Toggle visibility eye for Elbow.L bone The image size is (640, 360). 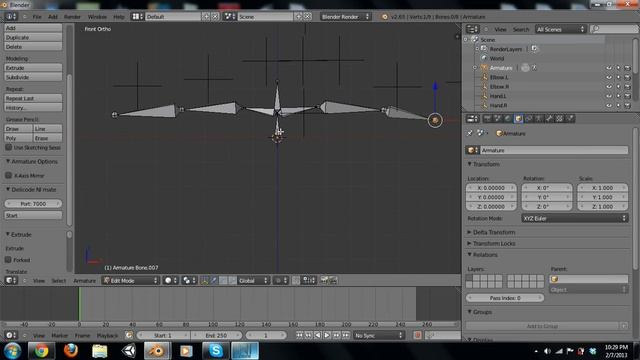tap(609, 77)
